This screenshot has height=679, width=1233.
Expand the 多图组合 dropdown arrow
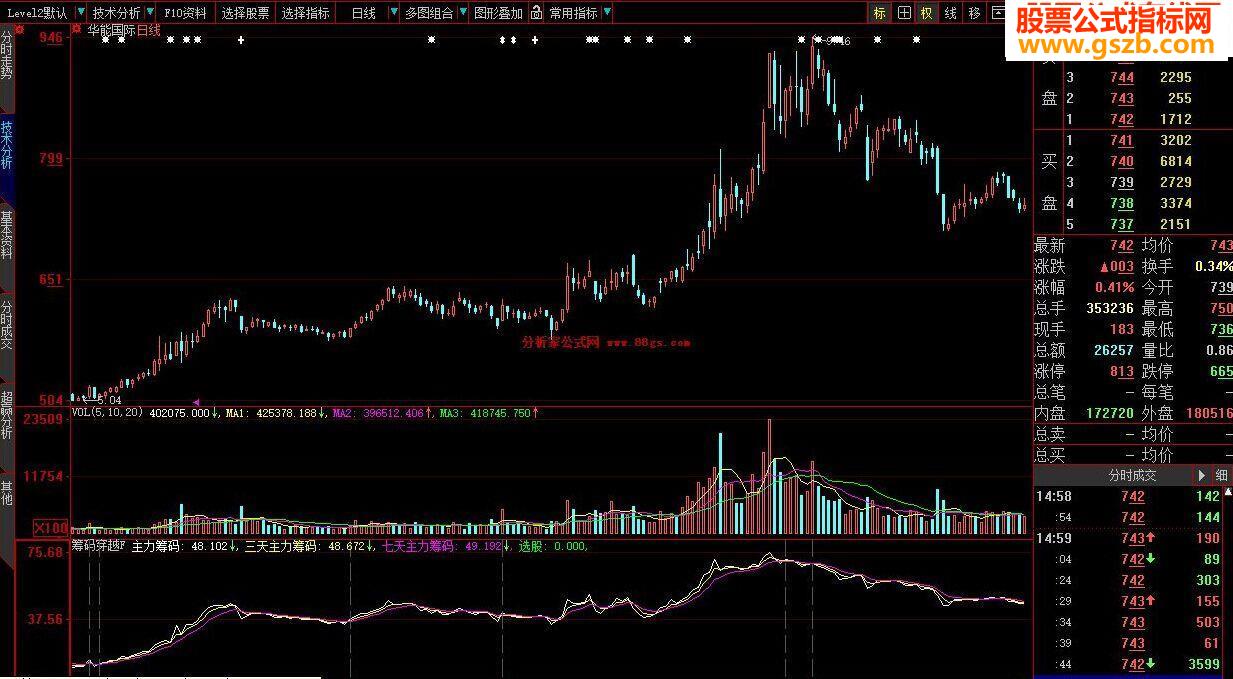click(x=462, y=13)
